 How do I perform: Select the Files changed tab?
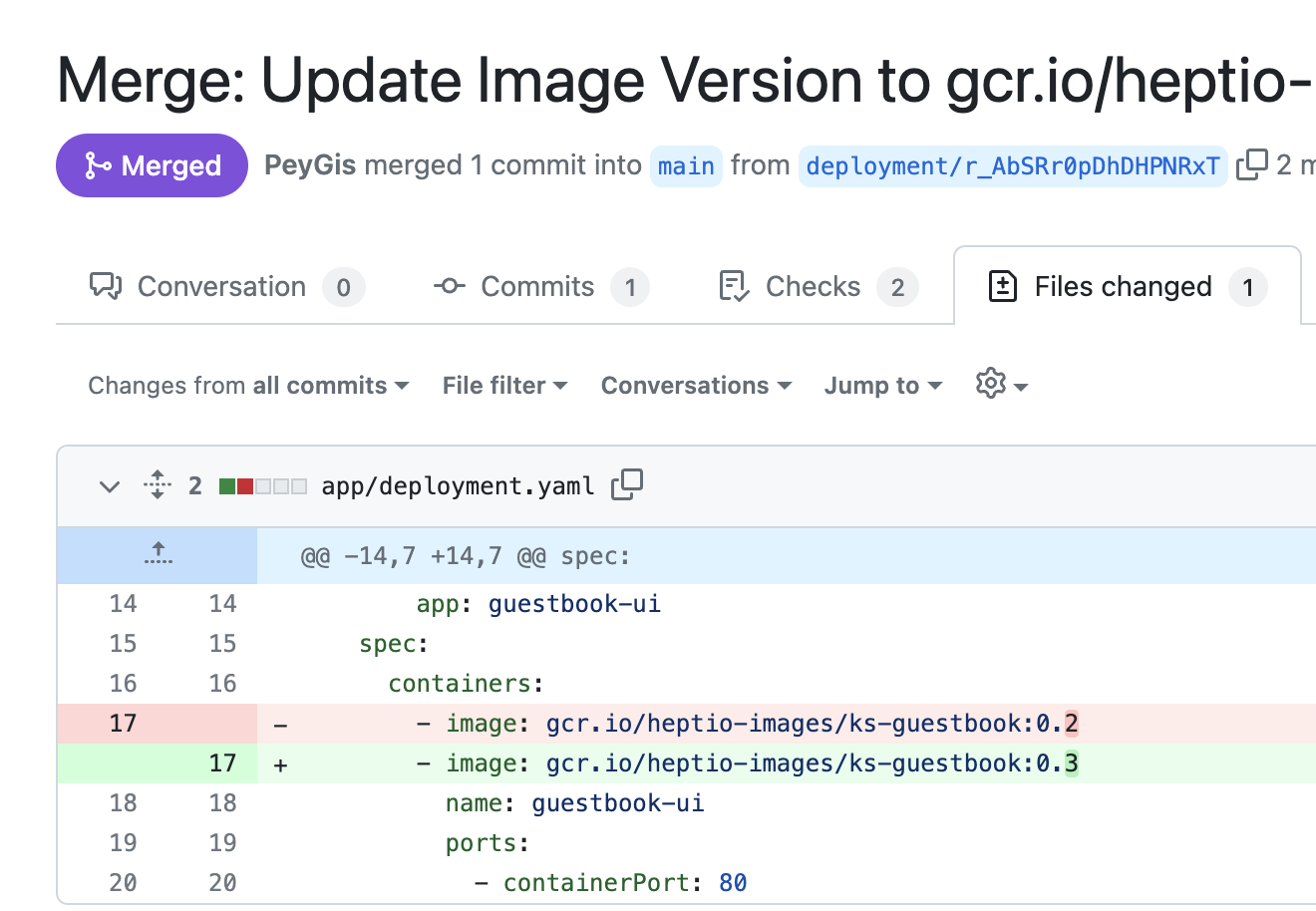click(1126, 287)
